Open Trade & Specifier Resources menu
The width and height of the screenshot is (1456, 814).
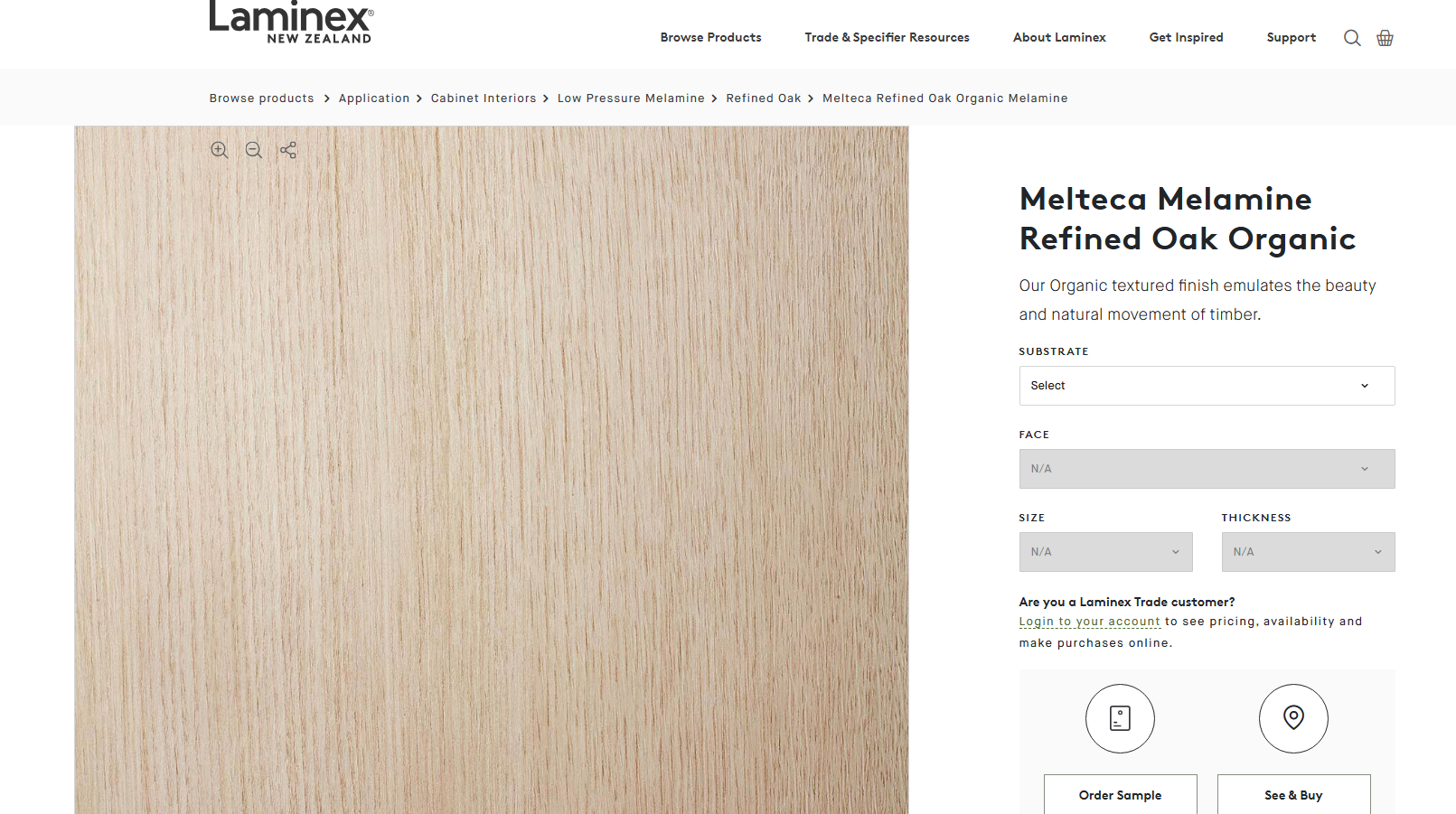click(887, 38)
